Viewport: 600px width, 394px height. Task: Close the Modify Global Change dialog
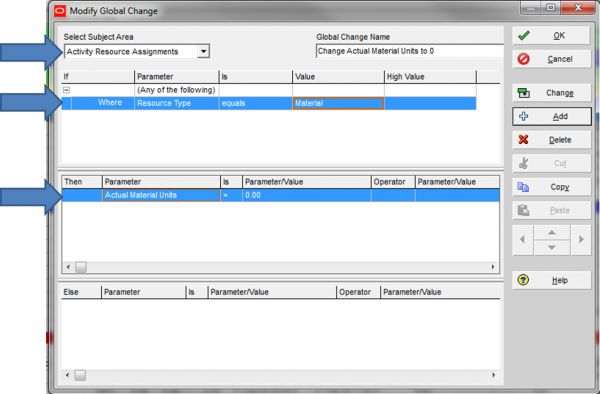click(x=578, y=7)
